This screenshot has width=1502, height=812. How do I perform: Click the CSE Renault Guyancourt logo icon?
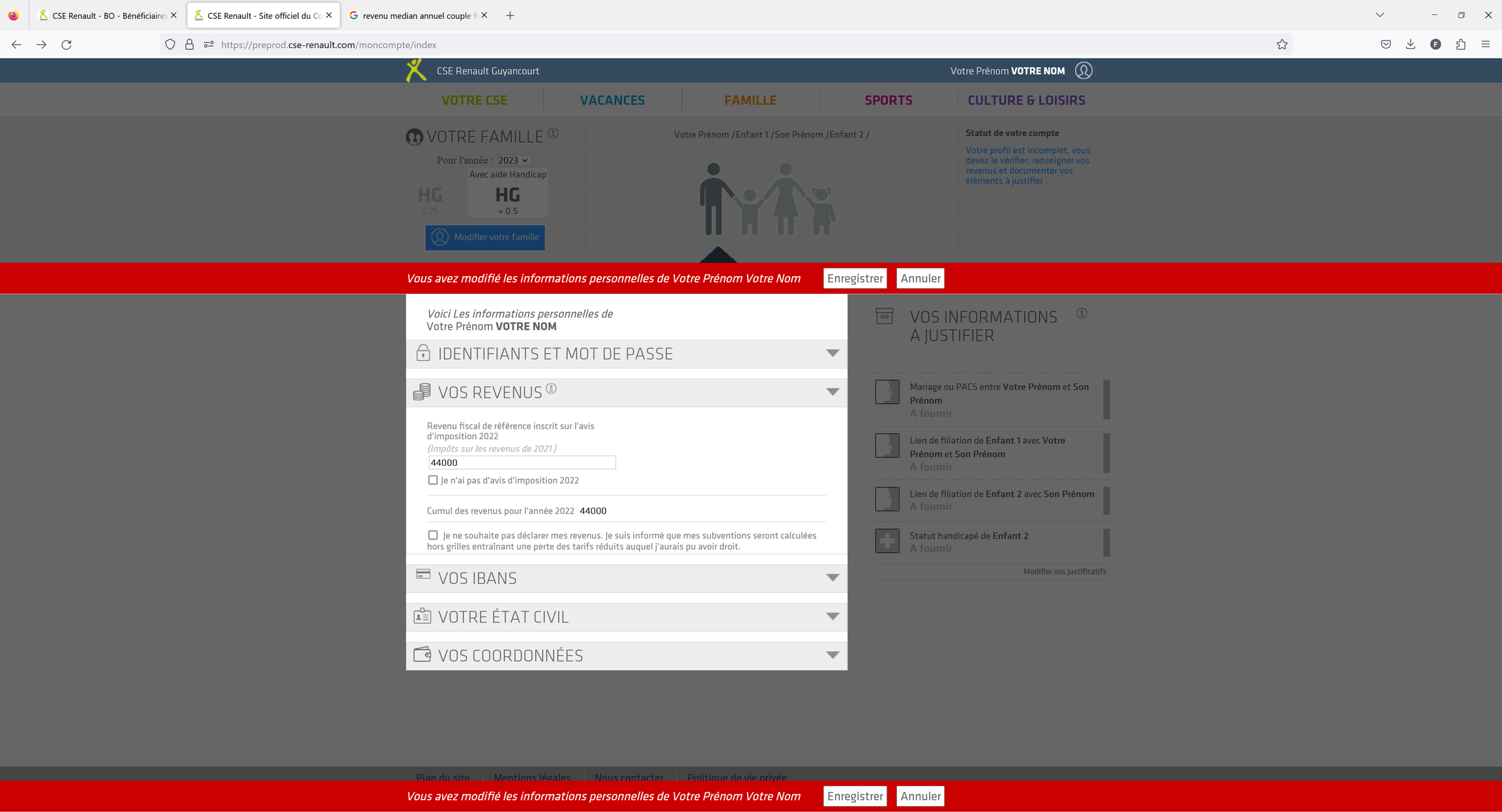tap(416, 70)
